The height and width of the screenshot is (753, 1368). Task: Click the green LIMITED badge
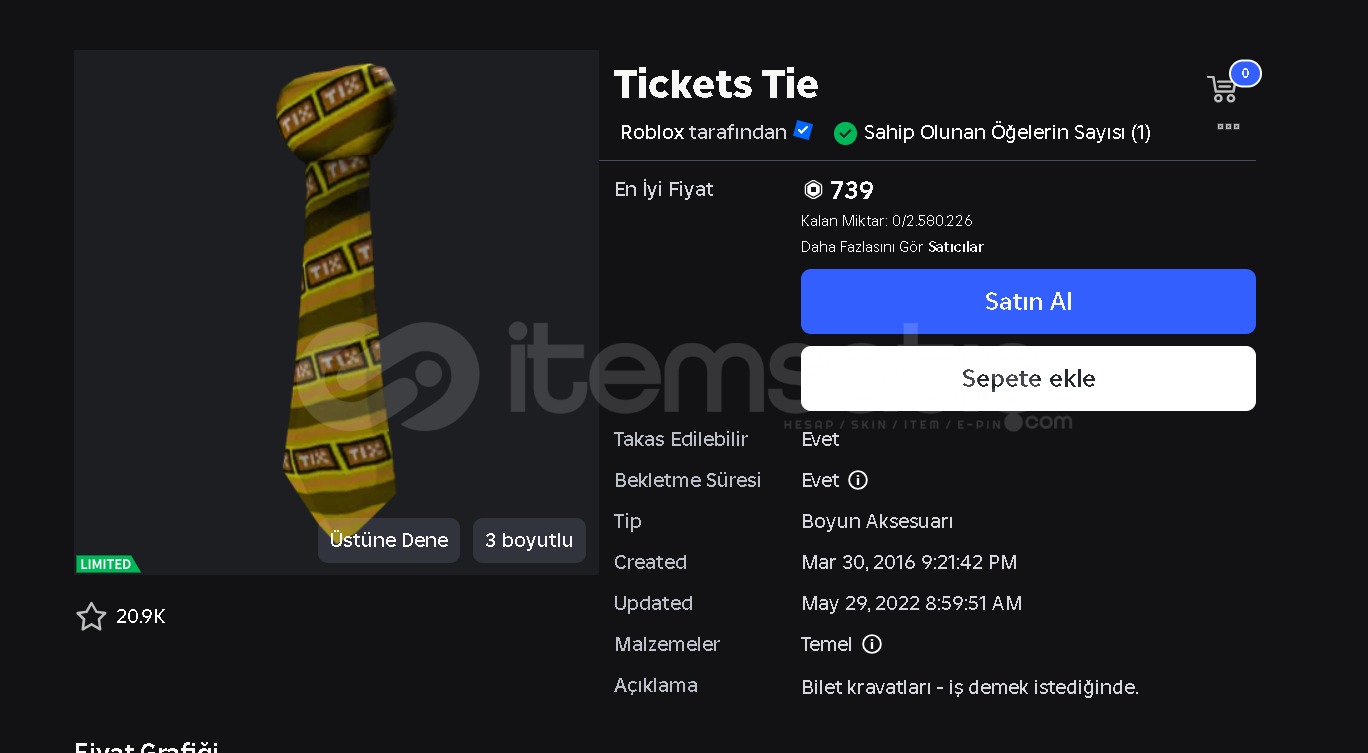click(x=107, y=564)
